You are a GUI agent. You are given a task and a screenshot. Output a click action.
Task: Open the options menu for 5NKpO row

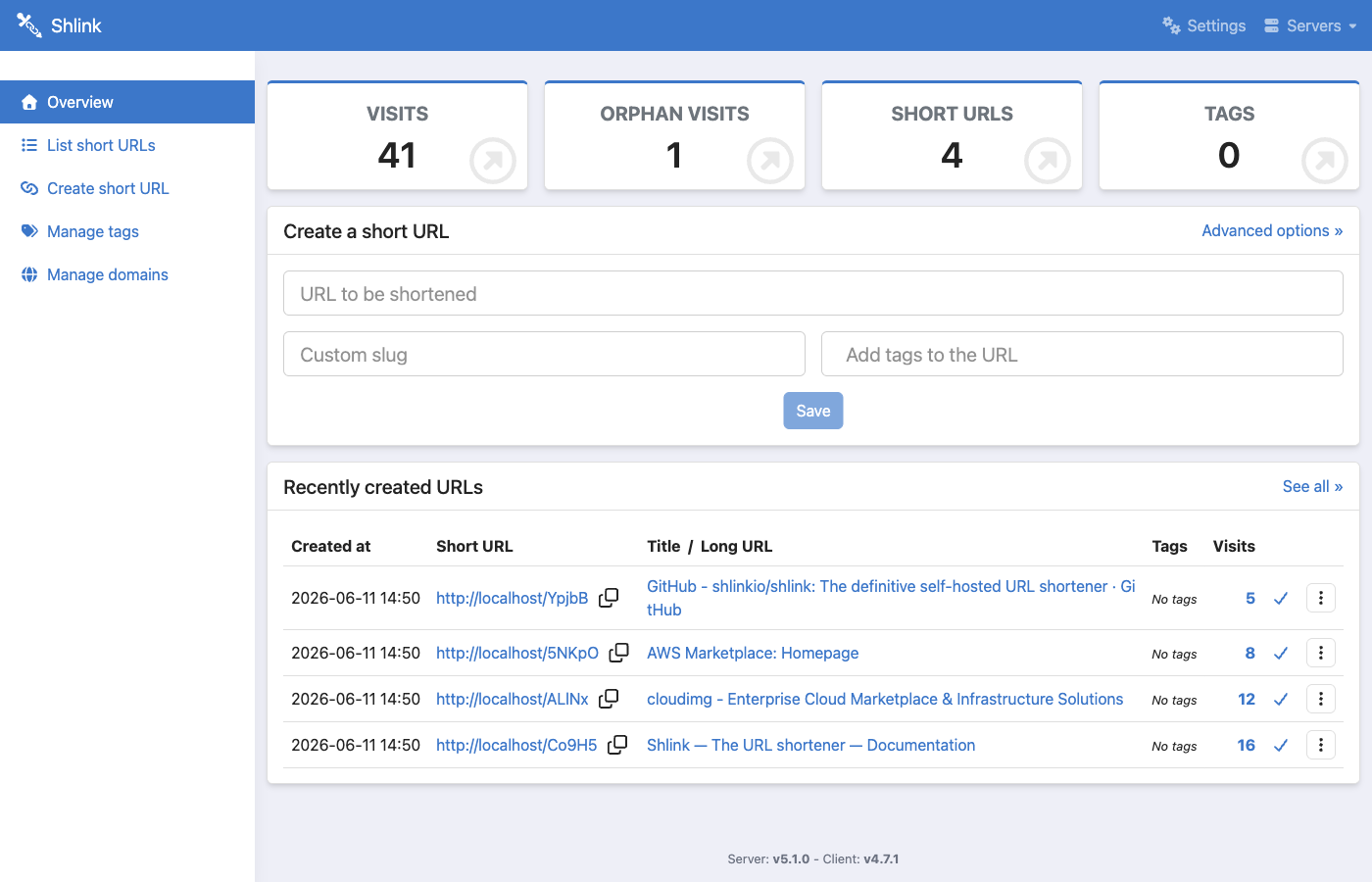coord(1321,653)
